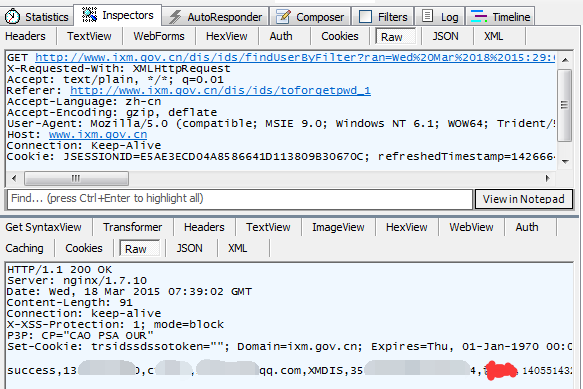Click the User-Agent Mozilla/5.0 line
The height and width of the screenshot is (389, 583).
tap(281, 123)
